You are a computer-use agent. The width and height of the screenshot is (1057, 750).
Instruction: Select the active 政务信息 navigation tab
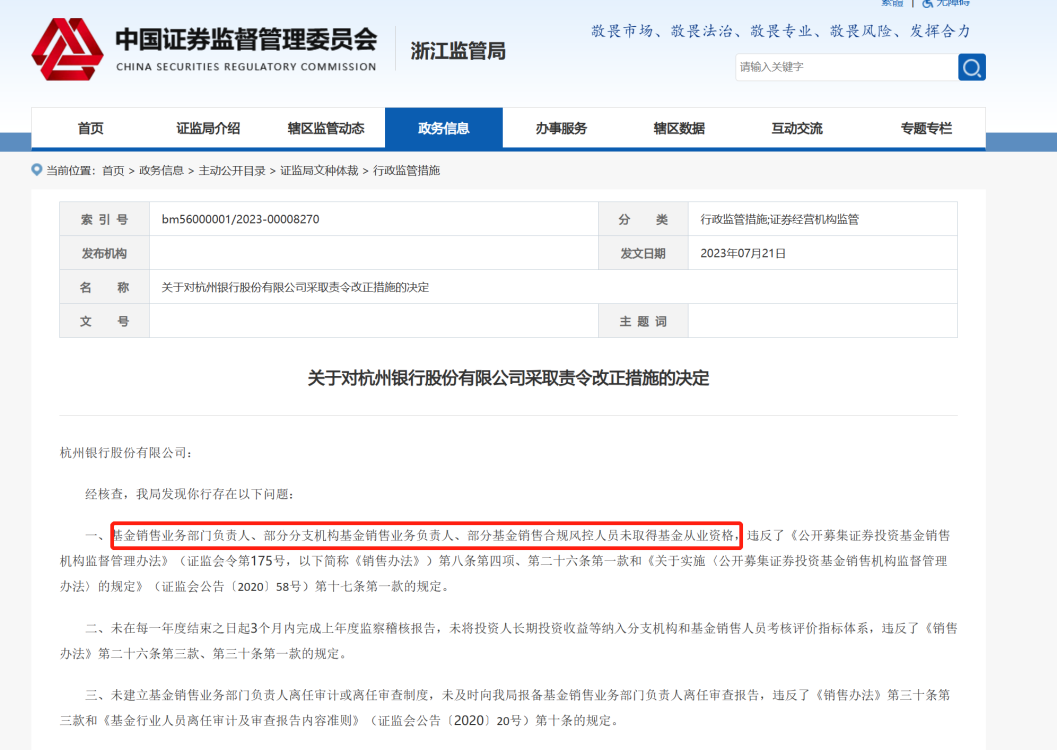coord(444,128)
